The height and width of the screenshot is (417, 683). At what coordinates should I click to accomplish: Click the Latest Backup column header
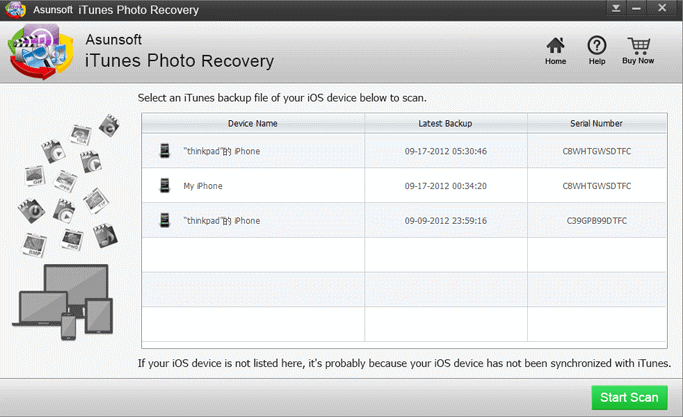pyautogui.click(x=446, y=123)
